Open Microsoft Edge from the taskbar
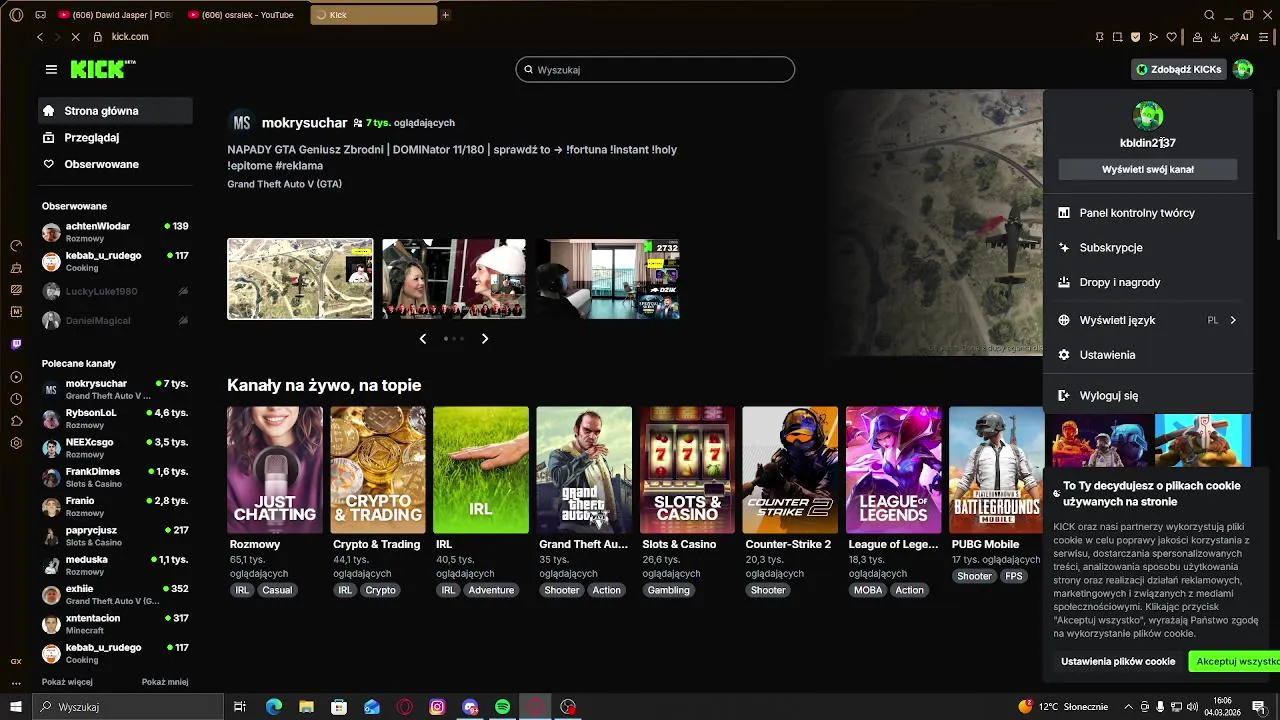This screenshot has height=720, width=1280. click(x=274, y=707)
